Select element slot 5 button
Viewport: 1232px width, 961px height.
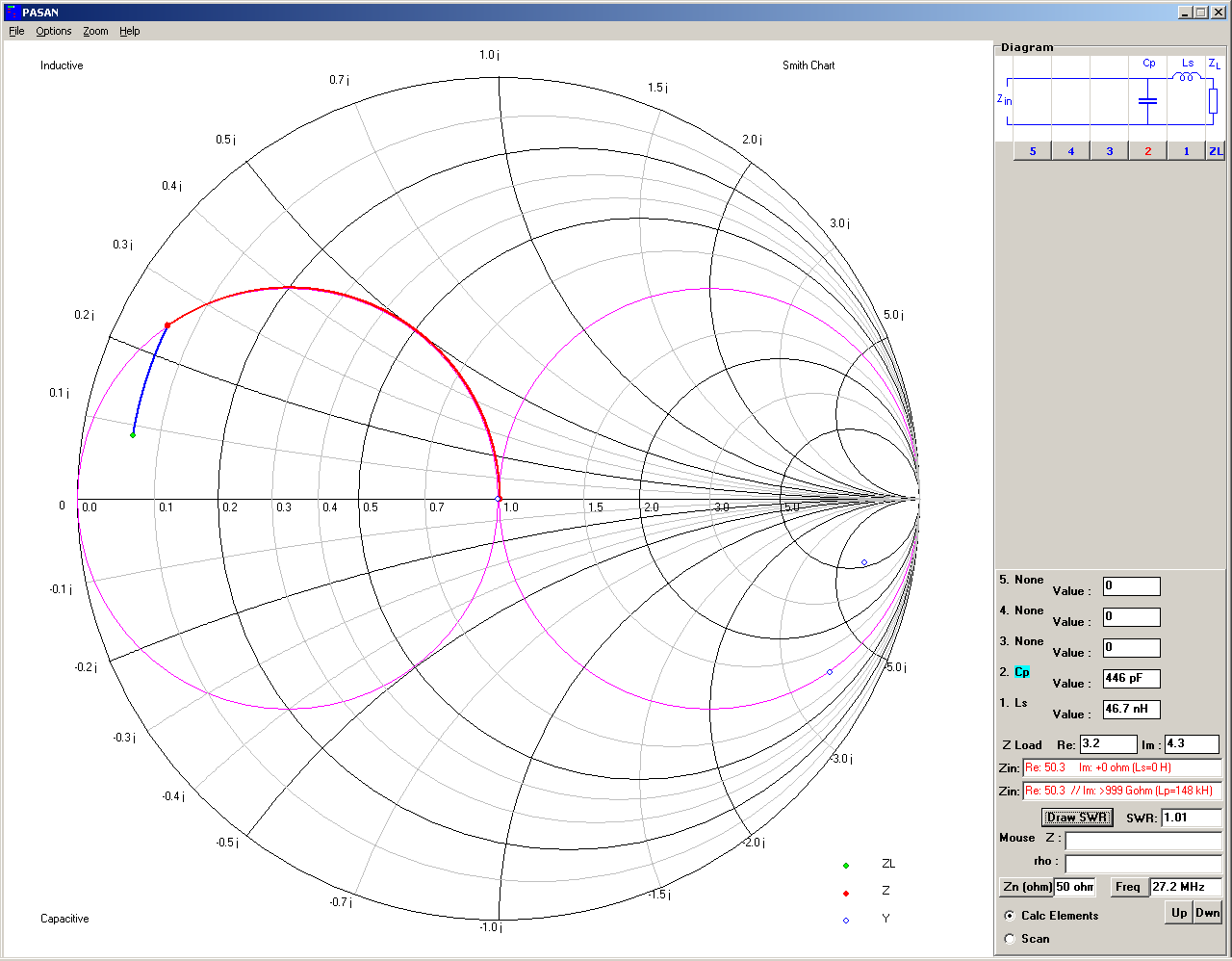coord(1033,151)
